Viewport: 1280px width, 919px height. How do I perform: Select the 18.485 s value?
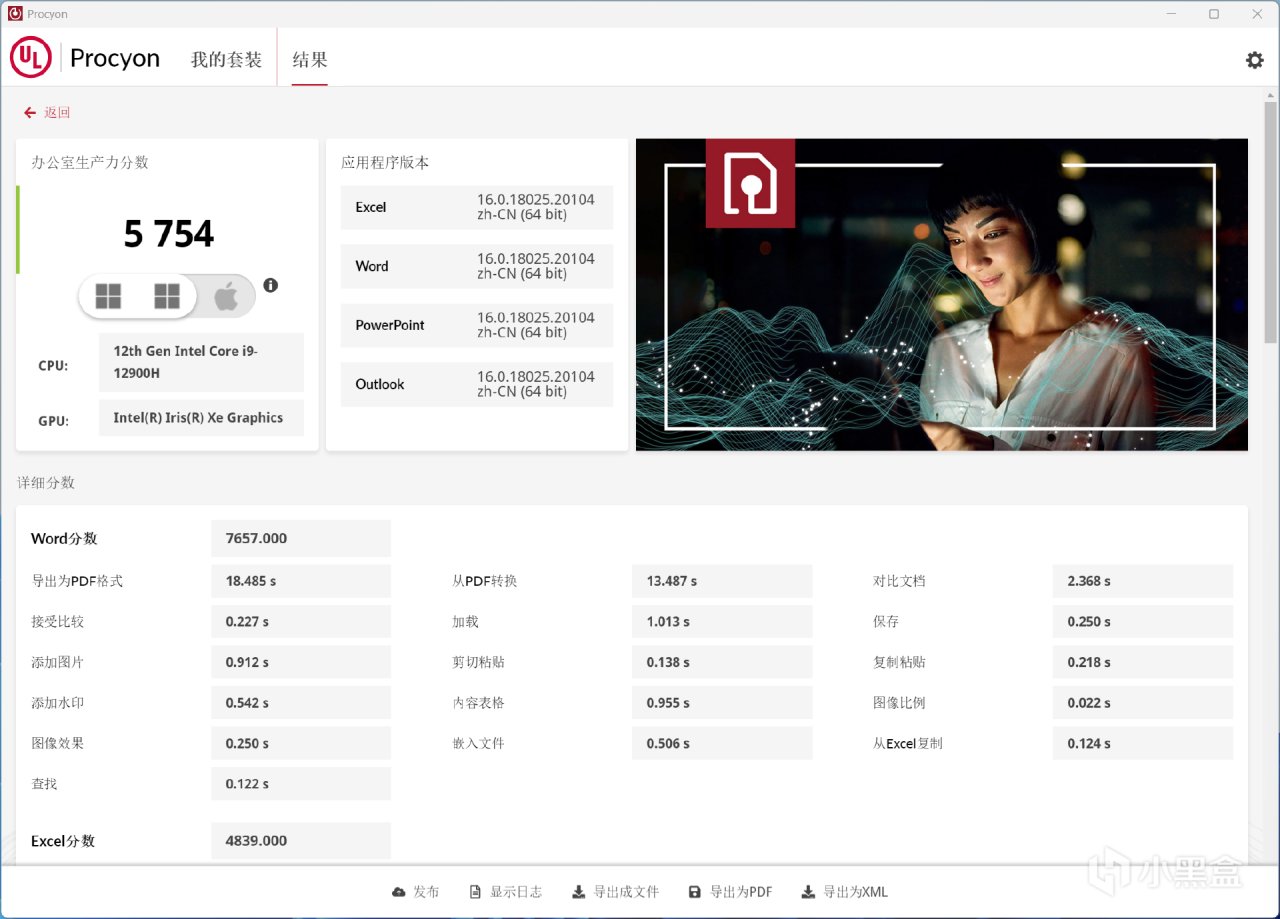(251, 581)
